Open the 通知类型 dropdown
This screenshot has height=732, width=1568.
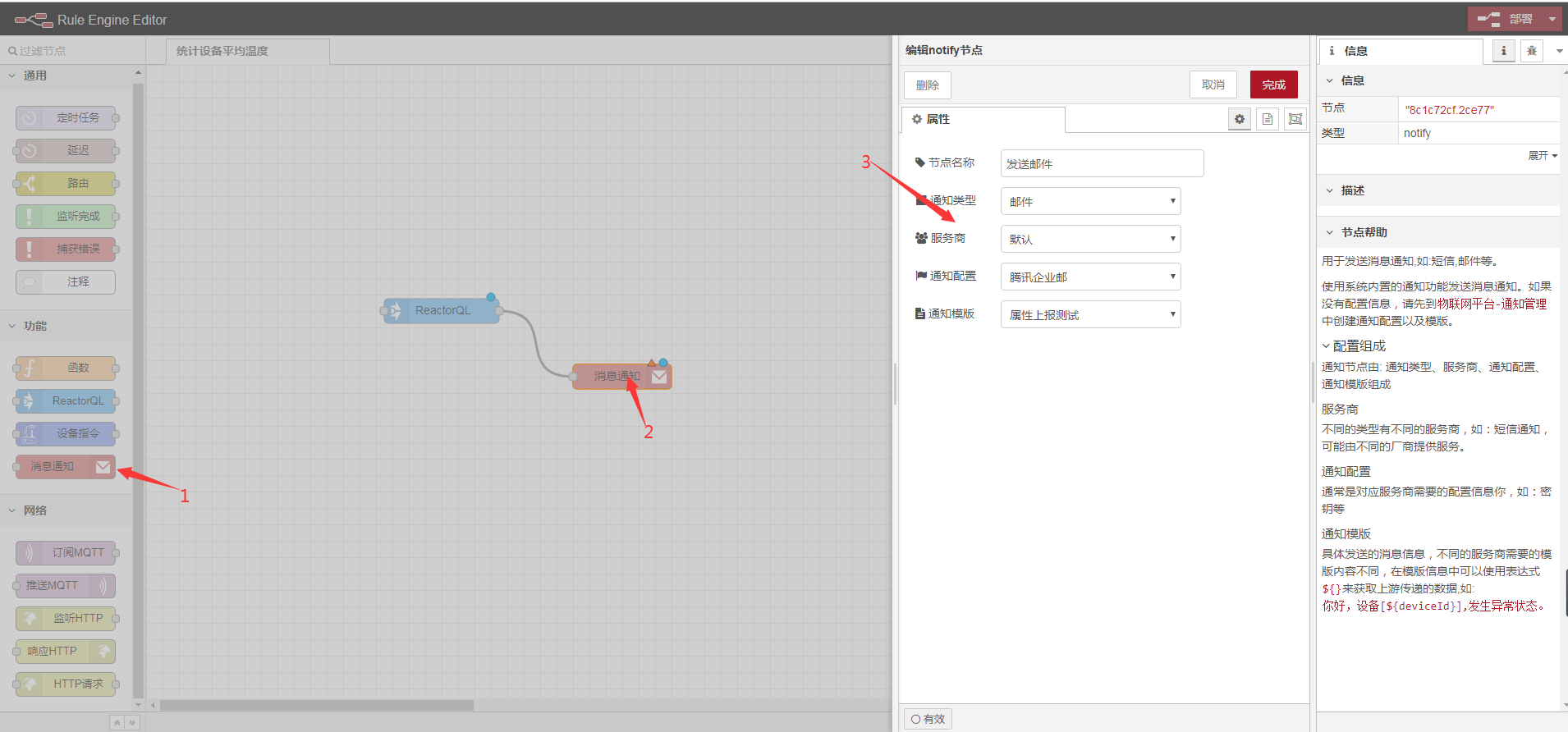(1089, 201)
